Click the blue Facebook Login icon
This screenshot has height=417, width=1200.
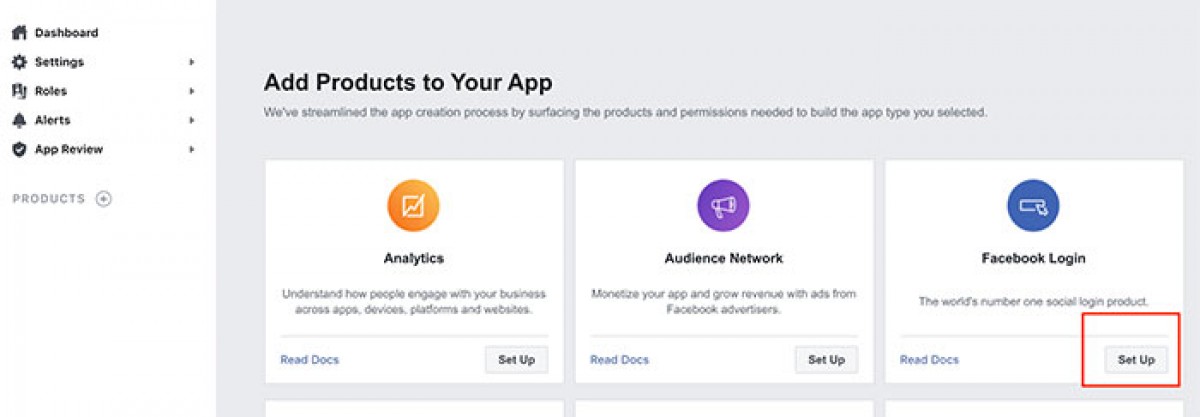[x=1033, y=207]
